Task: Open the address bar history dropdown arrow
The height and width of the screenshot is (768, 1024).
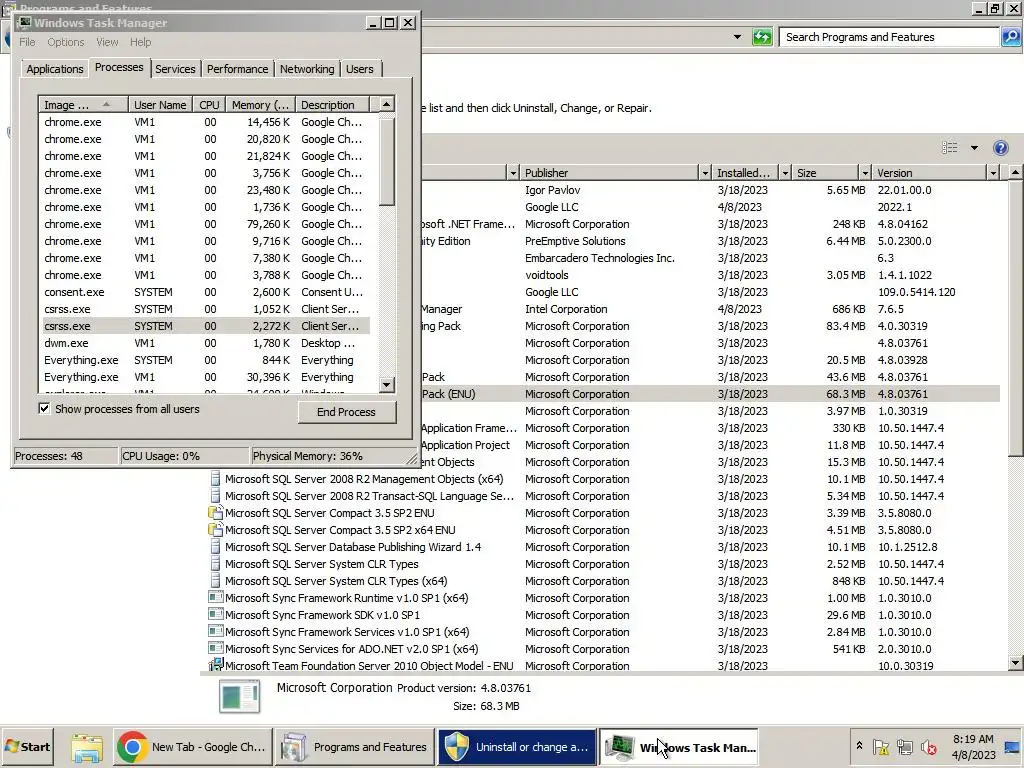Action: coord(737,37)
